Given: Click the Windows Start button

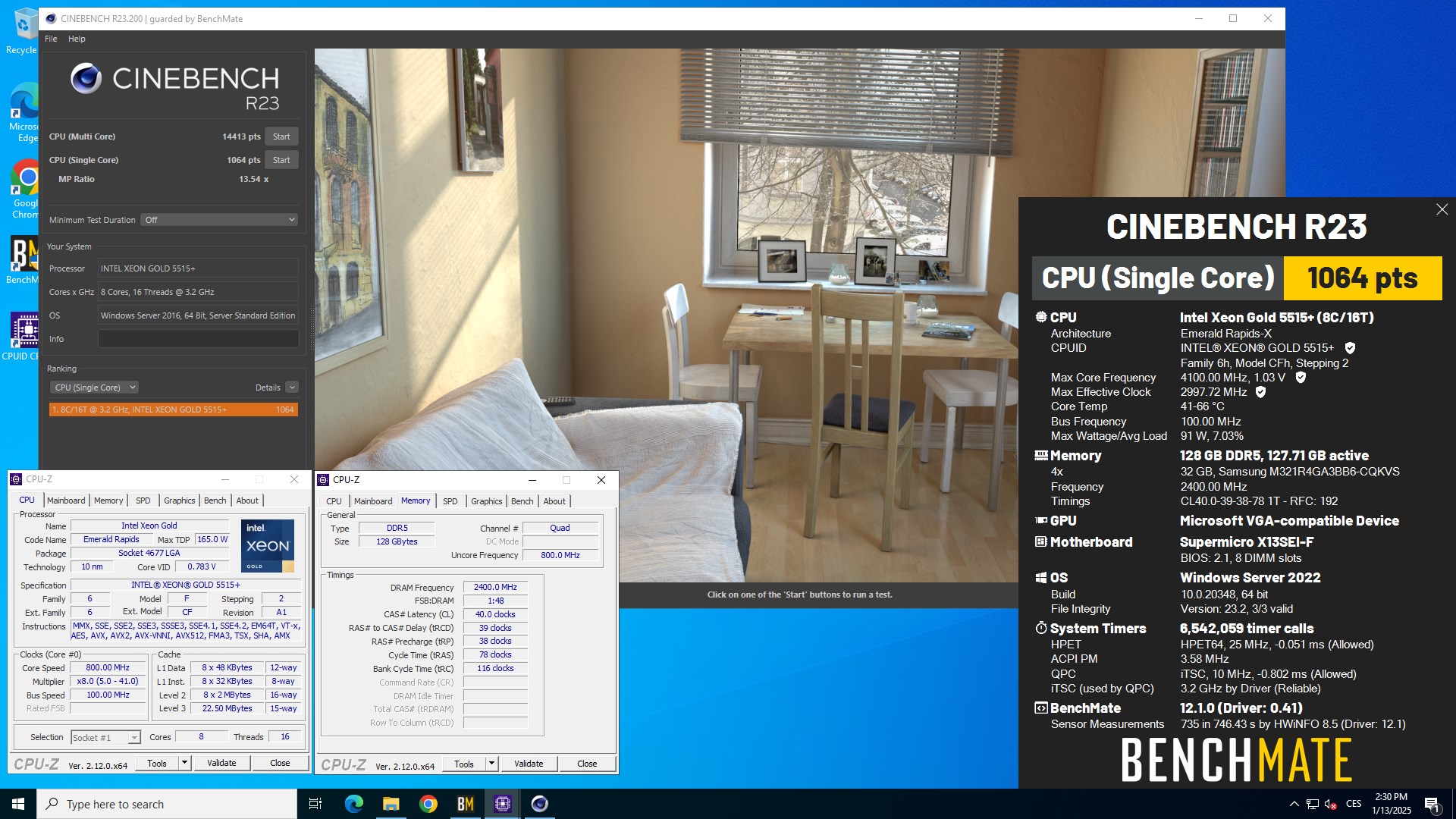Looking at the screenshot, I should coord(18,804).
